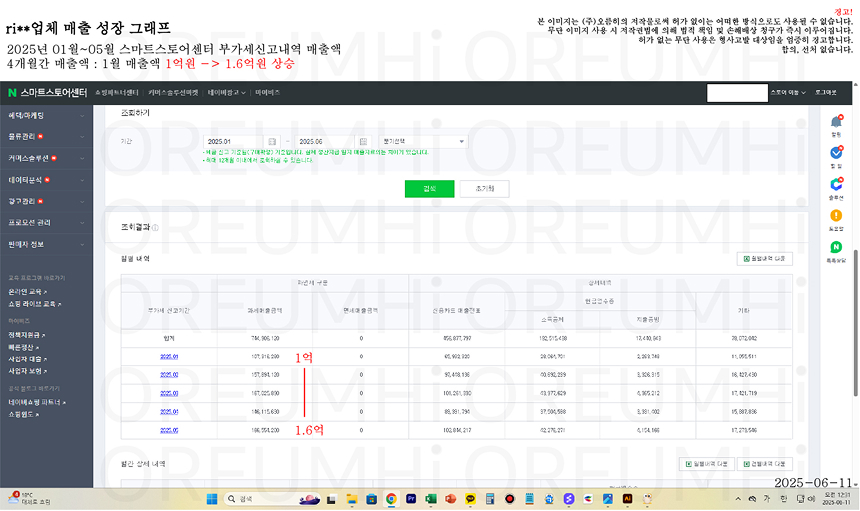Open the 2025.03 period link
The height and width of the screenshot is (511, 860).
click(169, 394)
